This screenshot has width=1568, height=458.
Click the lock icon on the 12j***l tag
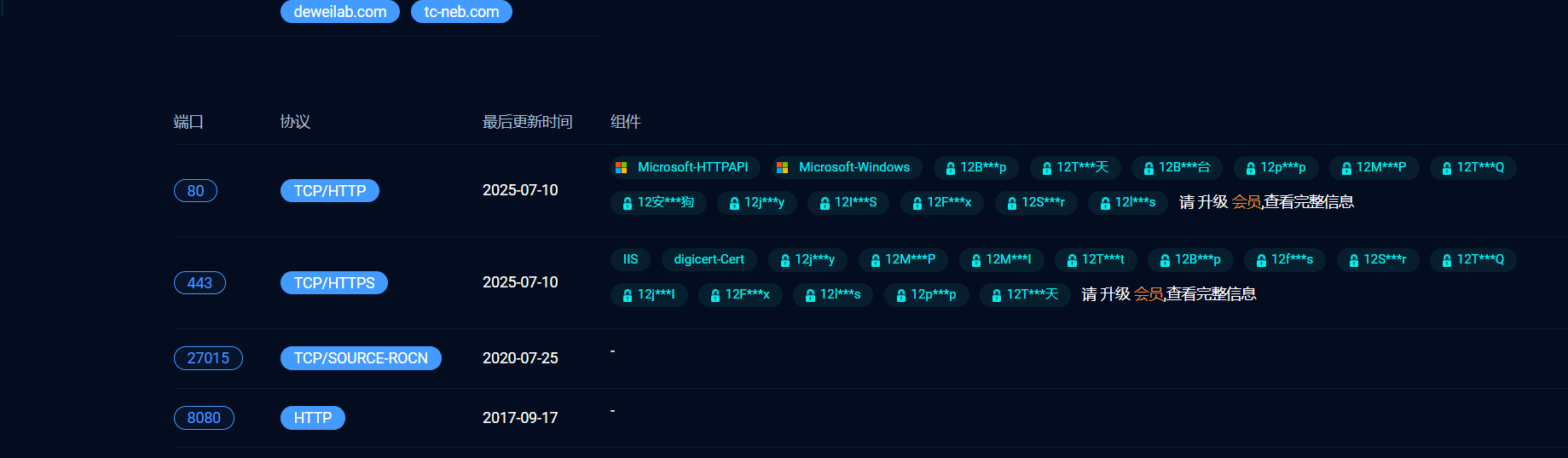pos(628,295)
